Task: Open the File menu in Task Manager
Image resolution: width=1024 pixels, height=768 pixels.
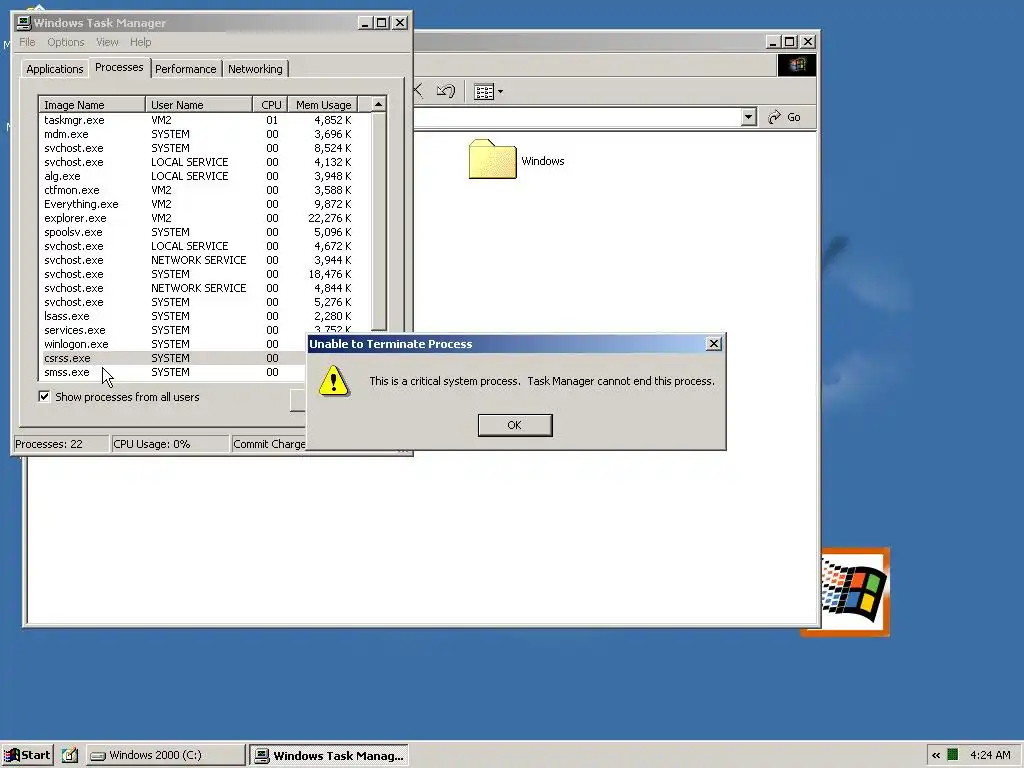Action: pyautogui.click(x=27, y=42)
